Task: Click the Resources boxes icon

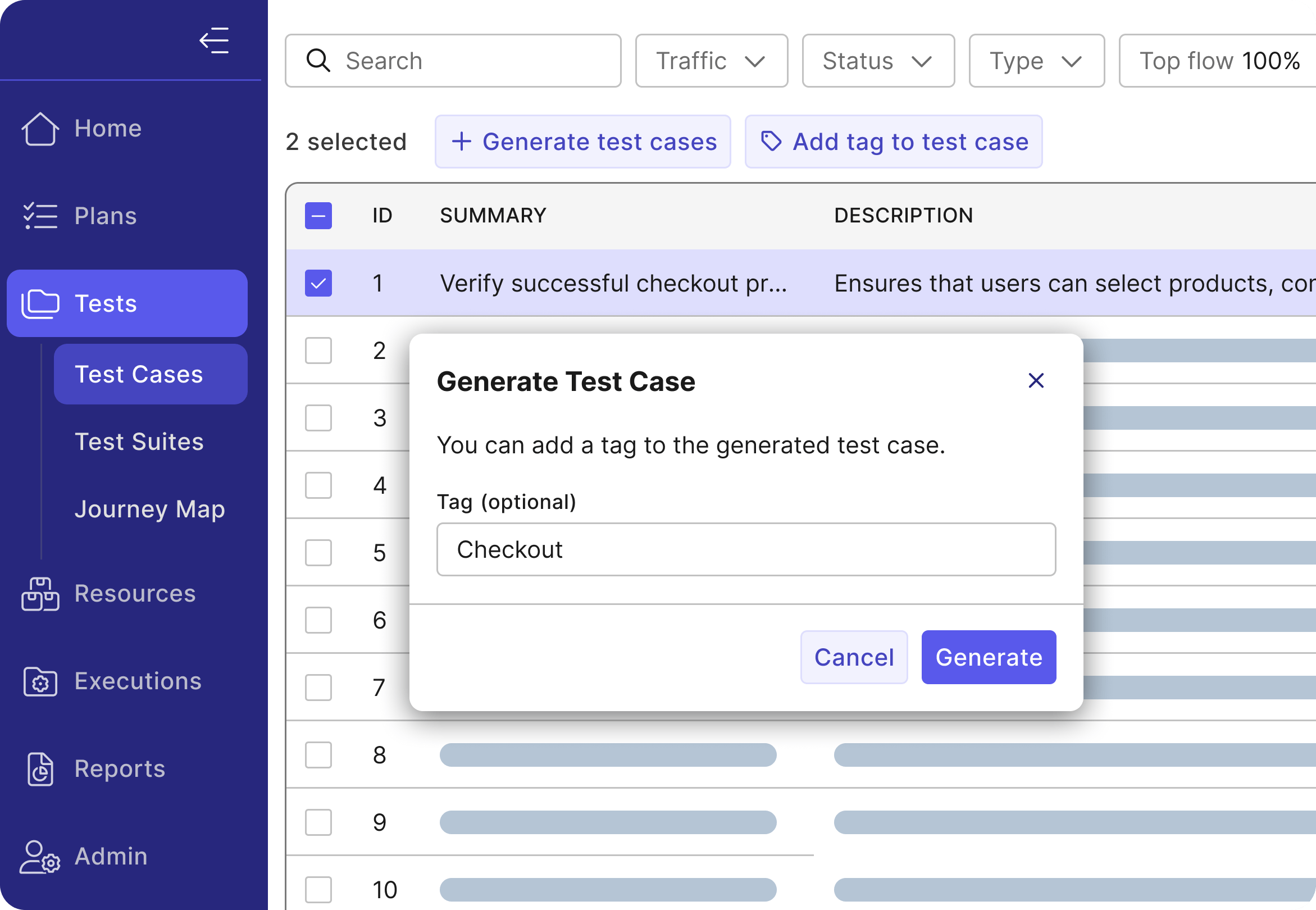Action: point(40,594)
